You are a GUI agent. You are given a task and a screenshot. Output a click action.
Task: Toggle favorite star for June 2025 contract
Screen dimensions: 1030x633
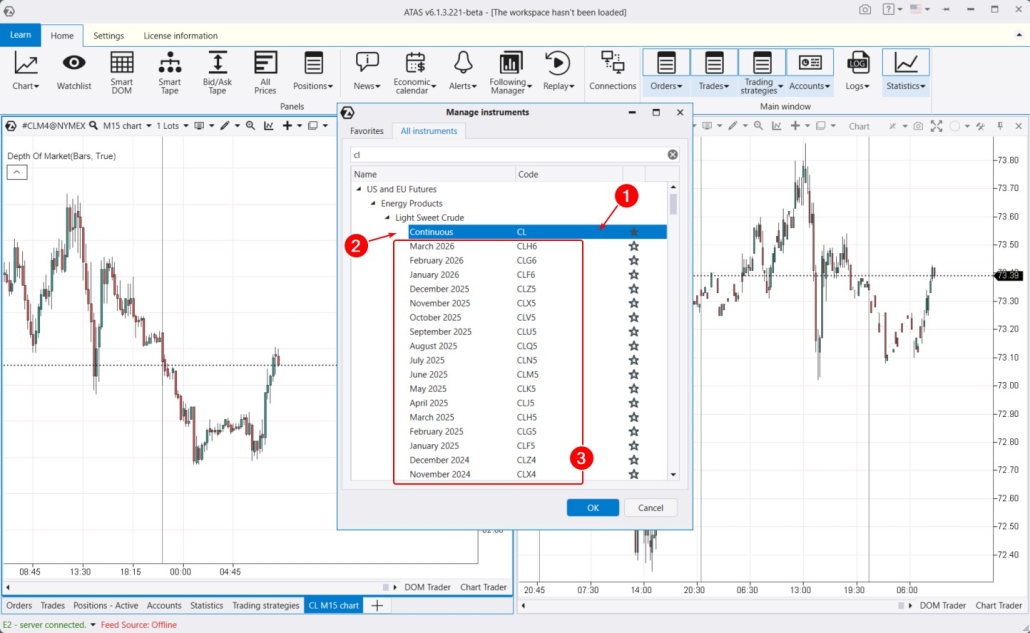633,375
